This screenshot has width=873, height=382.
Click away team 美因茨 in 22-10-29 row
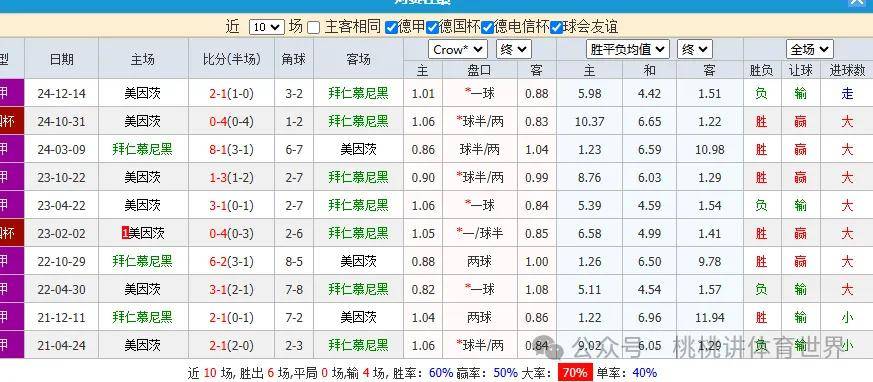359,261
